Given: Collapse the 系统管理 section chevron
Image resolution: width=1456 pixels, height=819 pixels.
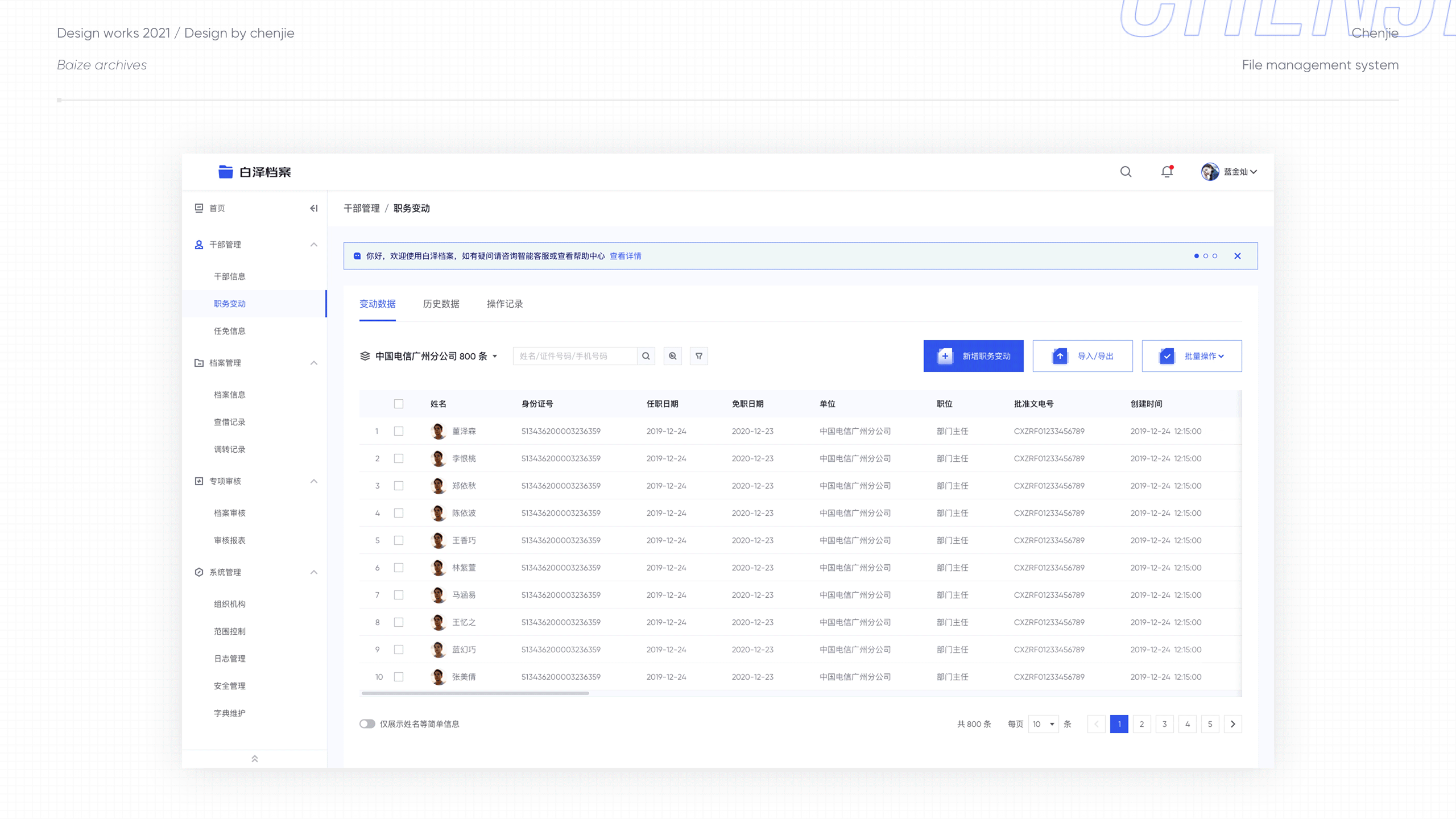Looking at the screenshot, I should pyautogui.click(x=313, y=572).
